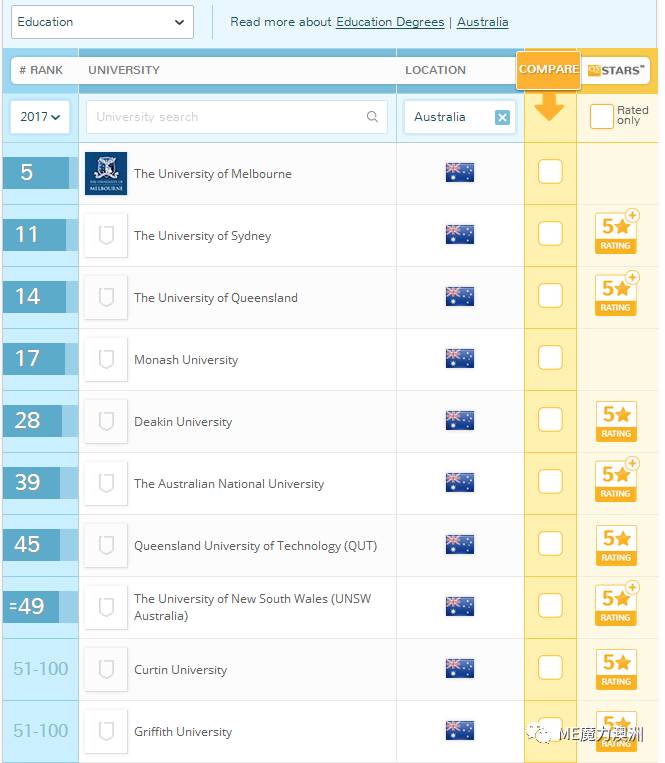Click placeholder shield for University of Queensland

click(x=106, y=297)
